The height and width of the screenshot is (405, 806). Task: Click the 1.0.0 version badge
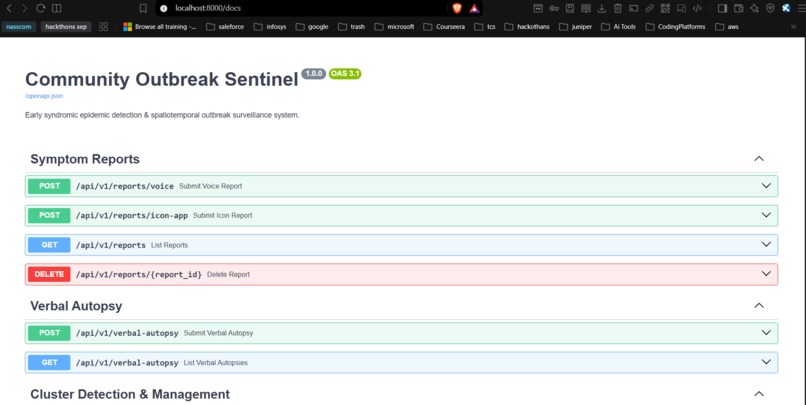tap(314, 73)
